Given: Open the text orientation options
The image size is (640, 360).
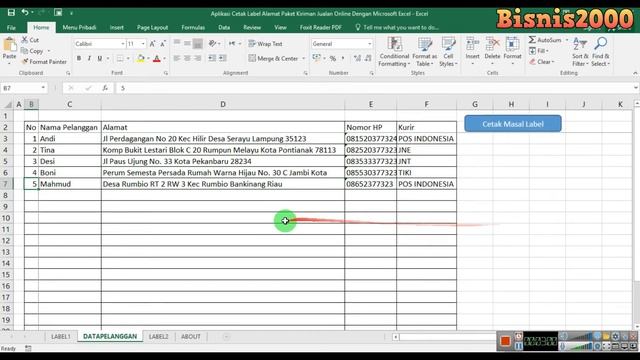Looking at the screenshot, I should pos(213,44).
